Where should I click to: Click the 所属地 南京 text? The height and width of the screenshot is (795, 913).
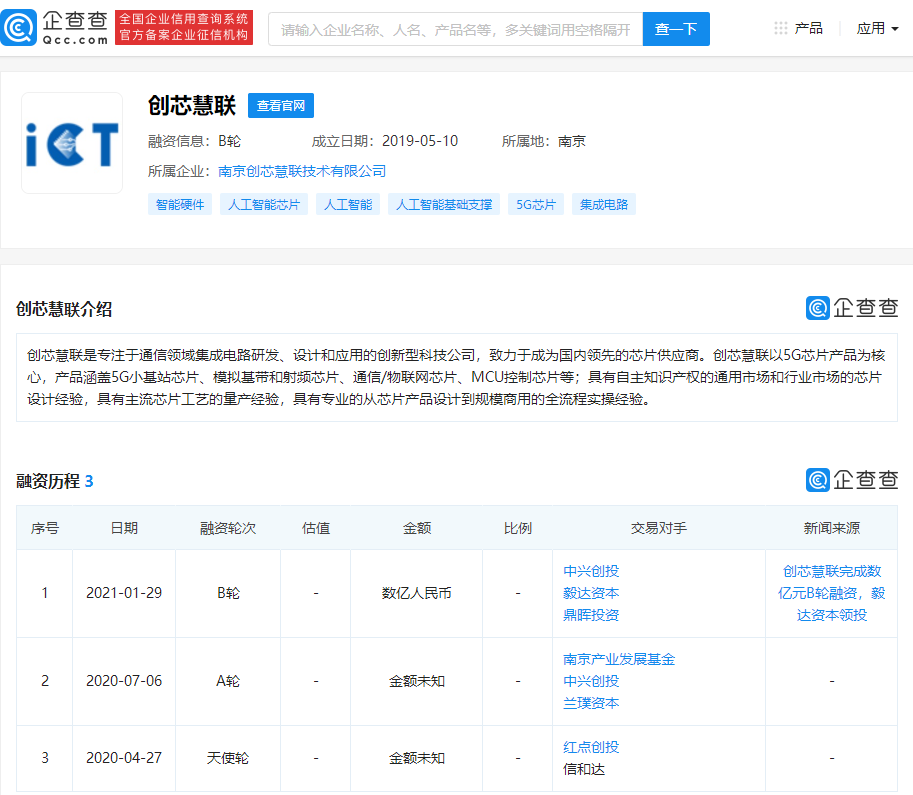tap(544, 141)
